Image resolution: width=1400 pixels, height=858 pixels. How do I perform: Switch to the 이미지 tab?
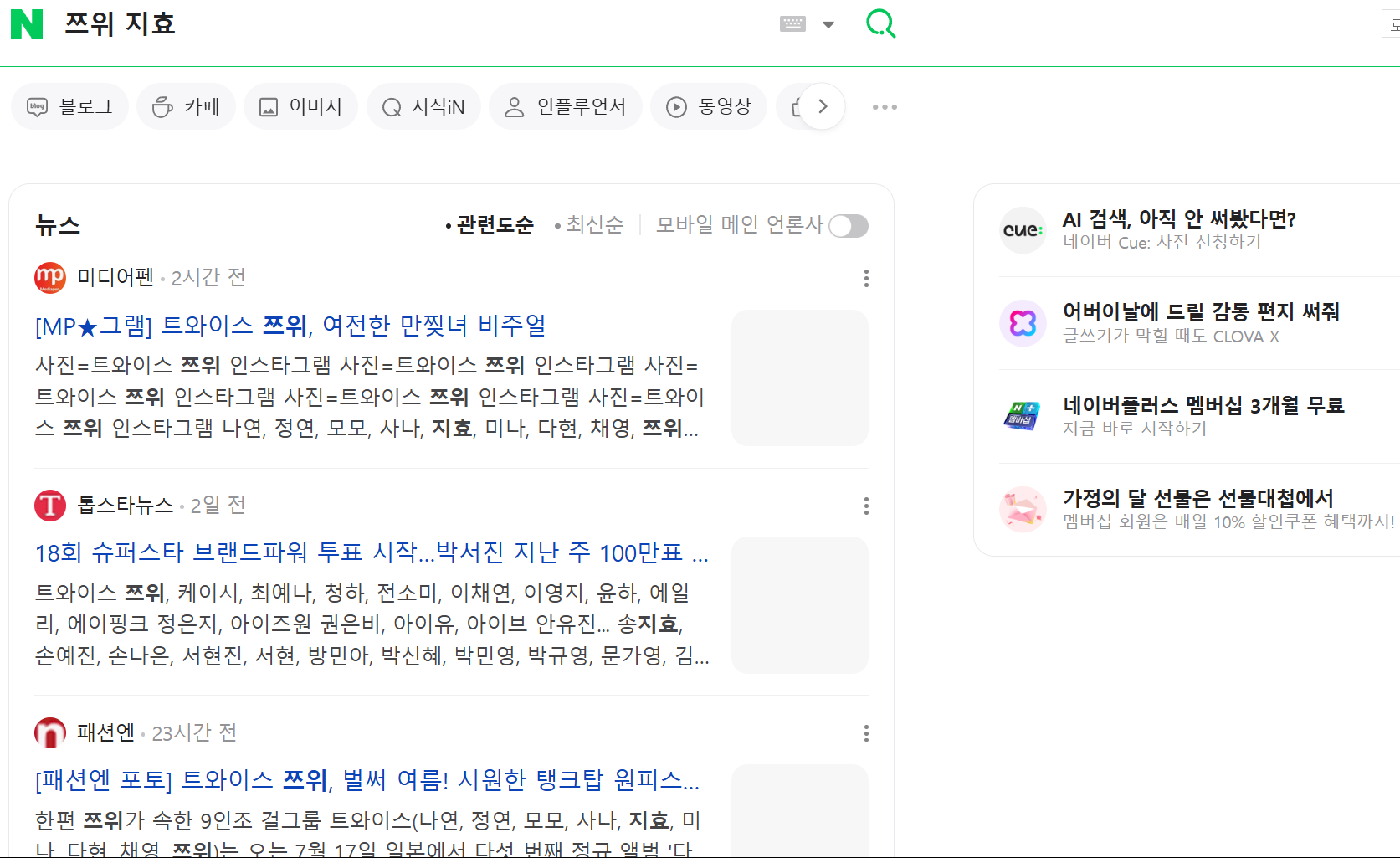[301, 107]
